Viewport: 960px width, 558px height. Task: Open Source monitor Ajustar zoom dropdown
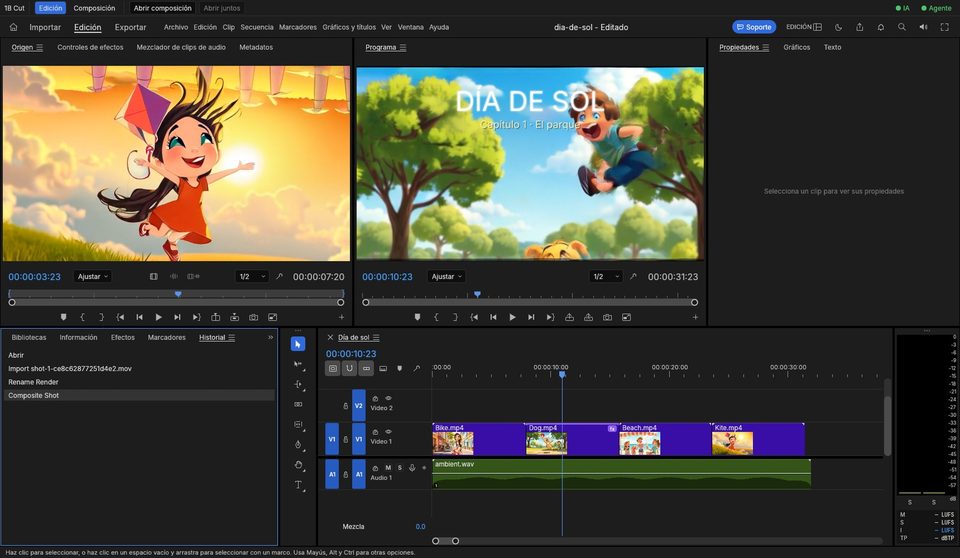[x=92, y=277]
